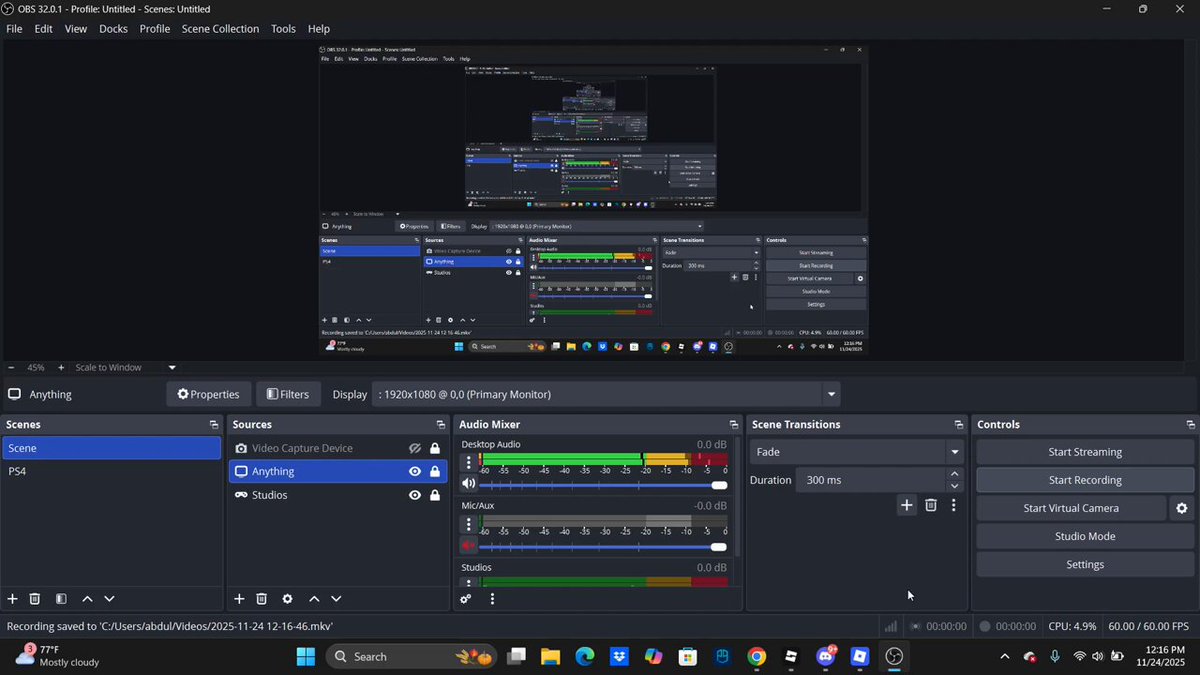Viewport: 1200px width, 675px height.
Task: Open File Explorer from the taskbar
Action: (550, 656)
